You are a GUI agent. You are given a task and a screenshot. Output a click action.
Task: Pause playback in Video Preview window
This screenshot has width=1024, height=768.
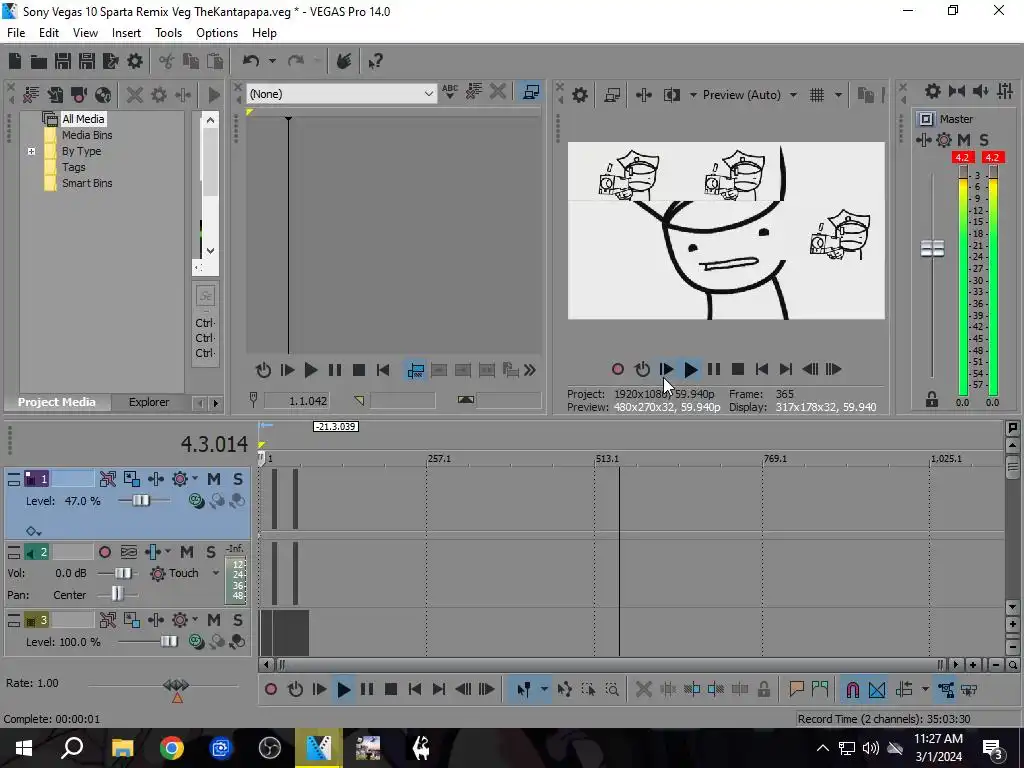714,370
